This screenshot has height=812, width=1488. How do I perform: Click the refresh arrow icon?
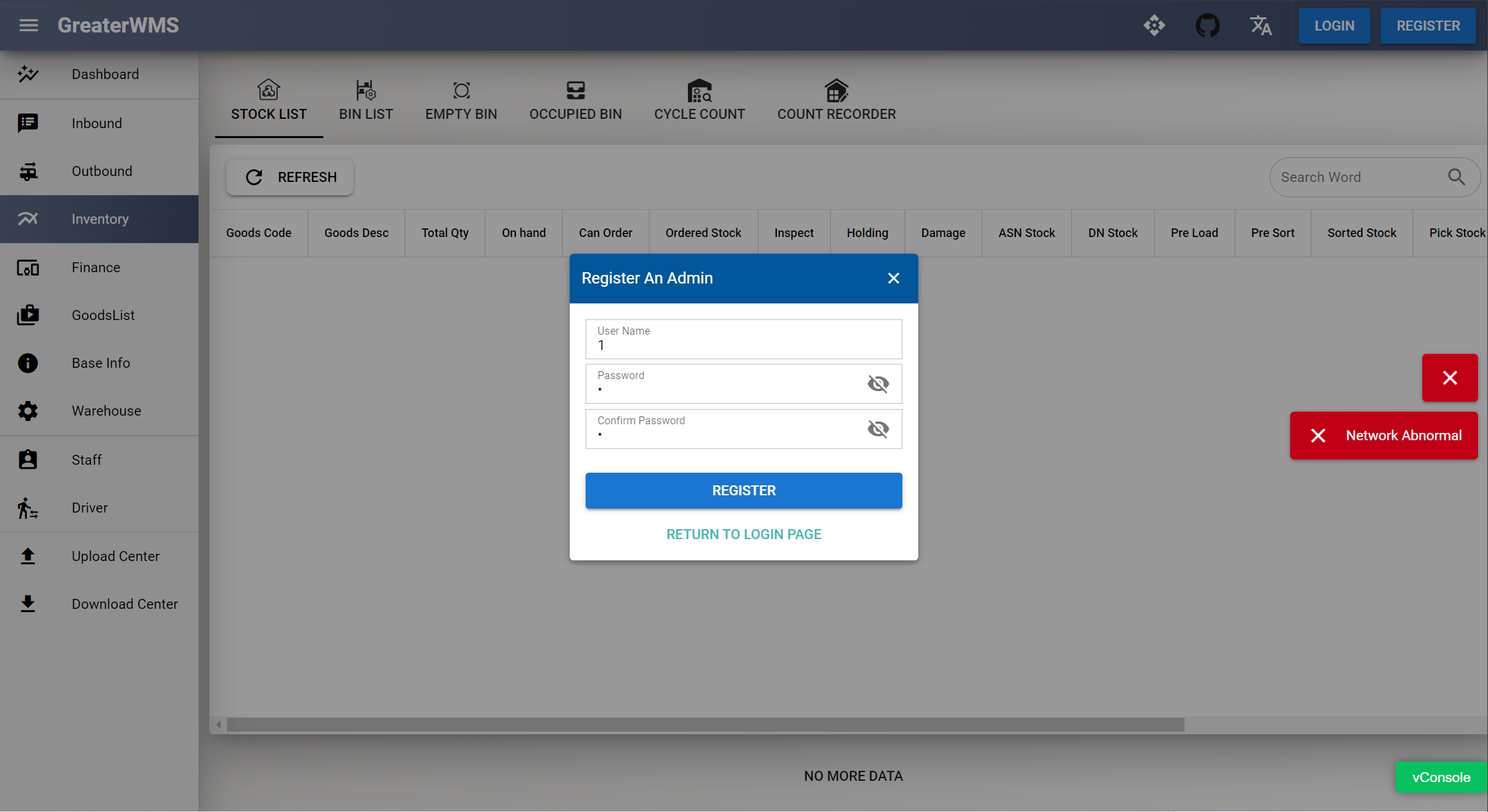click(x=254, y=177)
